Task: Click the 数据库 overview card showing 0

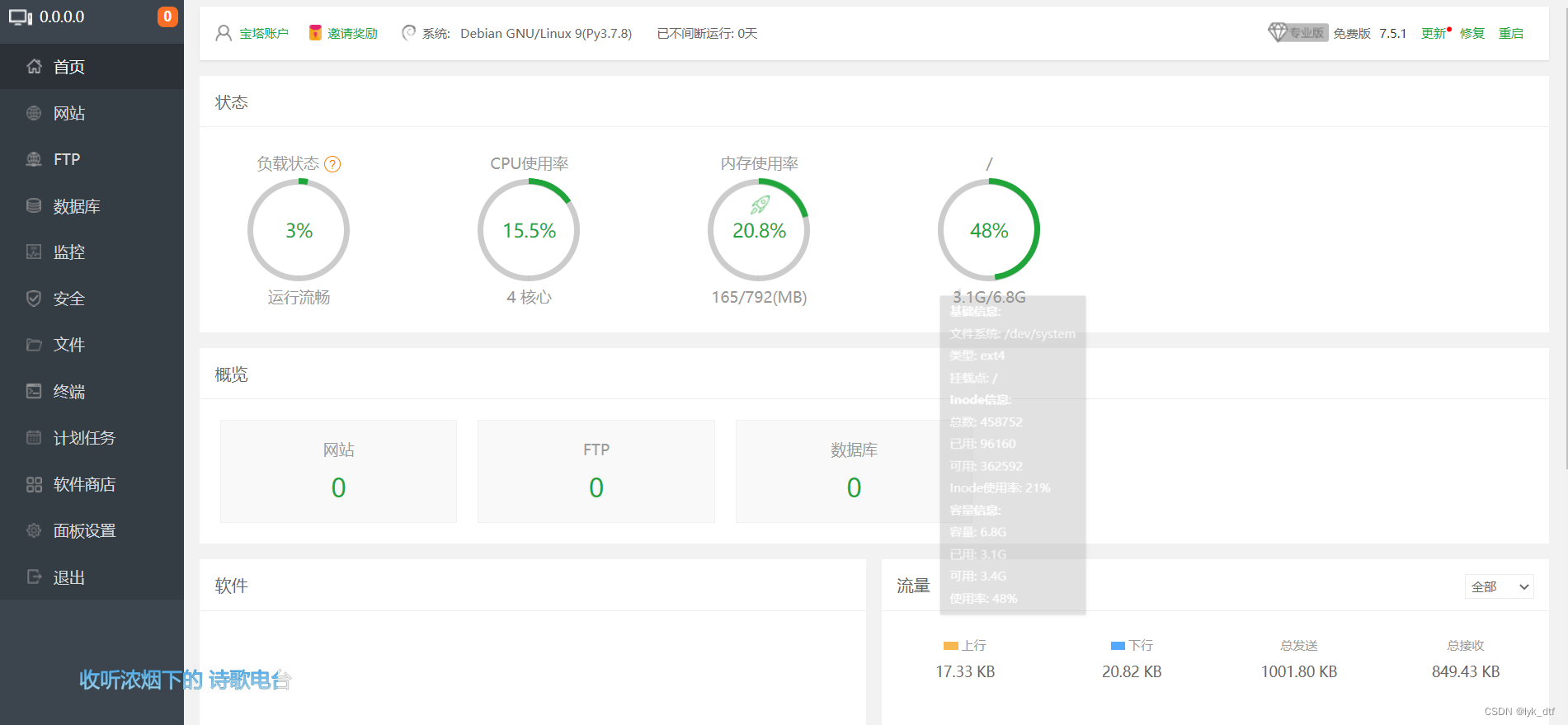Action: [x=854, y=471]
